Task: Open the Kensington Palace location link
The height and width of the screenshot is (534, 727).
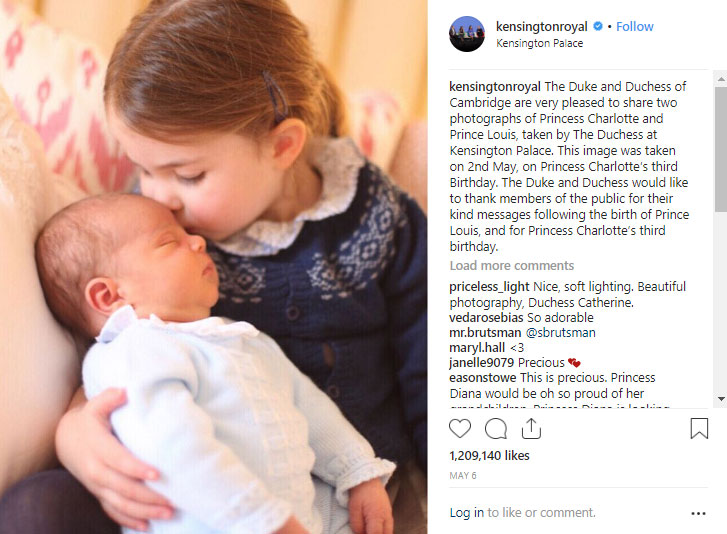Action: 540,43
